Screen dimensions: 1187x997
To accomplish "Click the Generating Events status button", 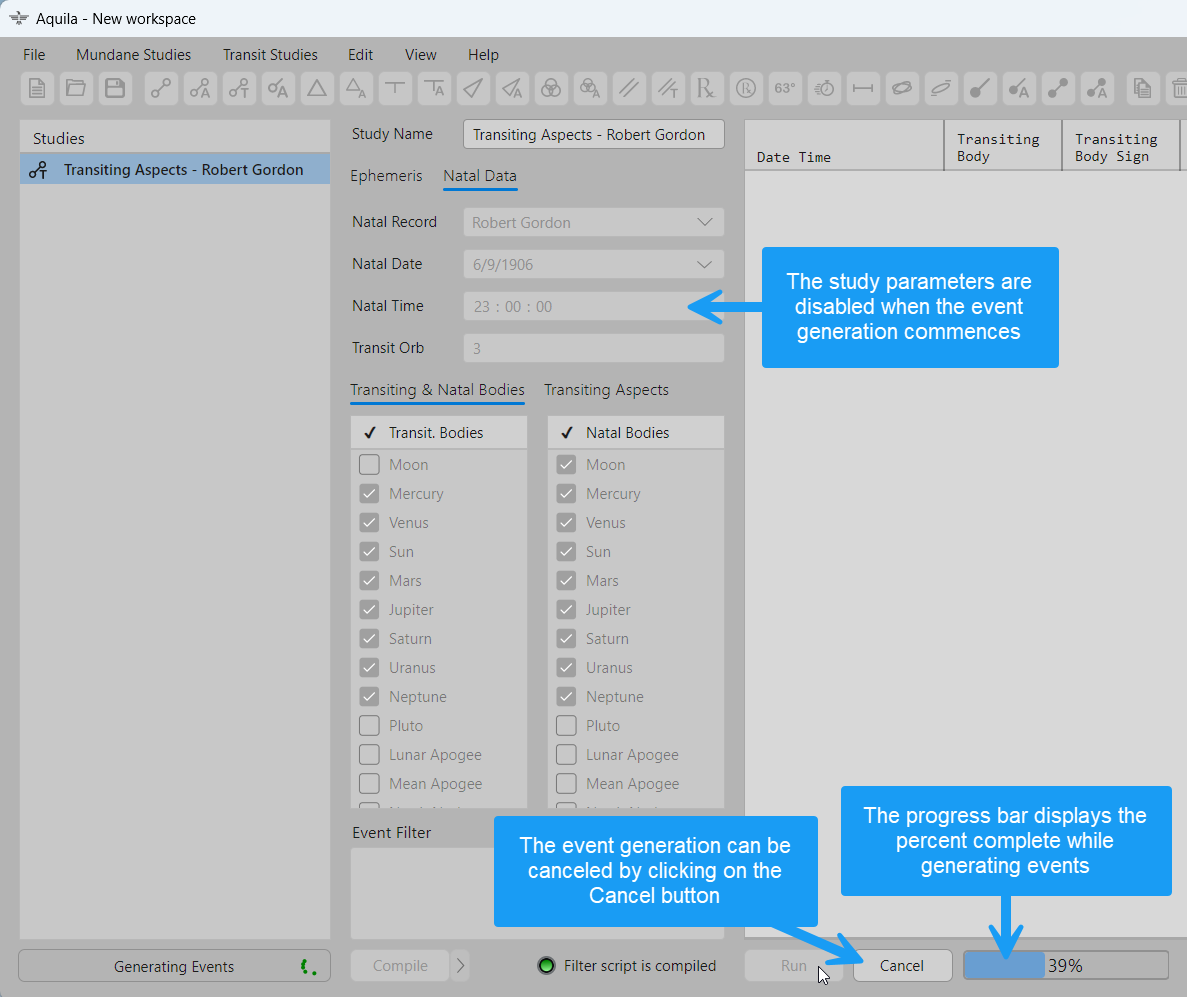I will click(x=174, y=966).
